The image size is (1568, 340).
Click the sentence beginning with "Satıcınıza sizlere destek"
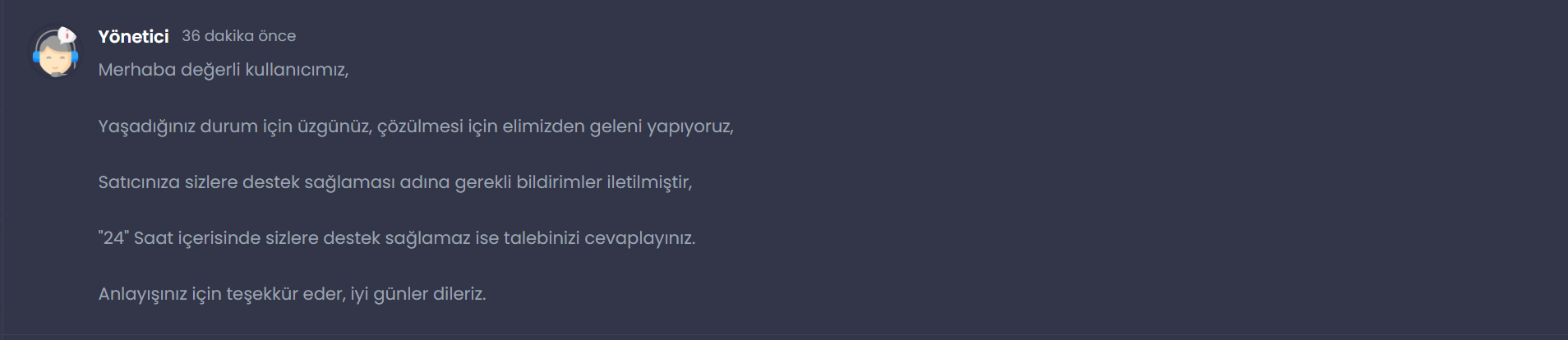(395, 182)
